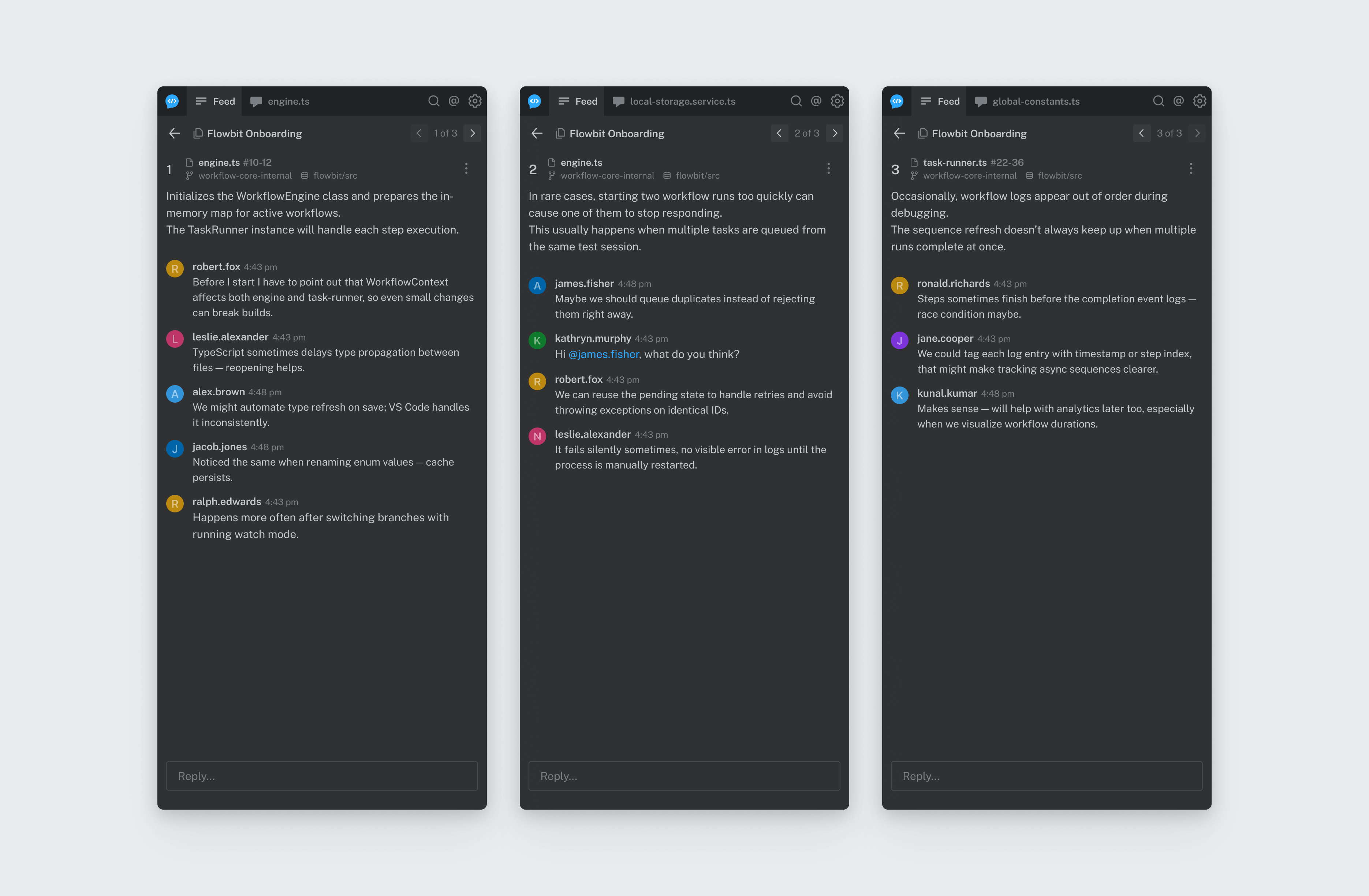
Task: Open mentions (@) in the engine.ts panel
Action: (x=454, y=101)
